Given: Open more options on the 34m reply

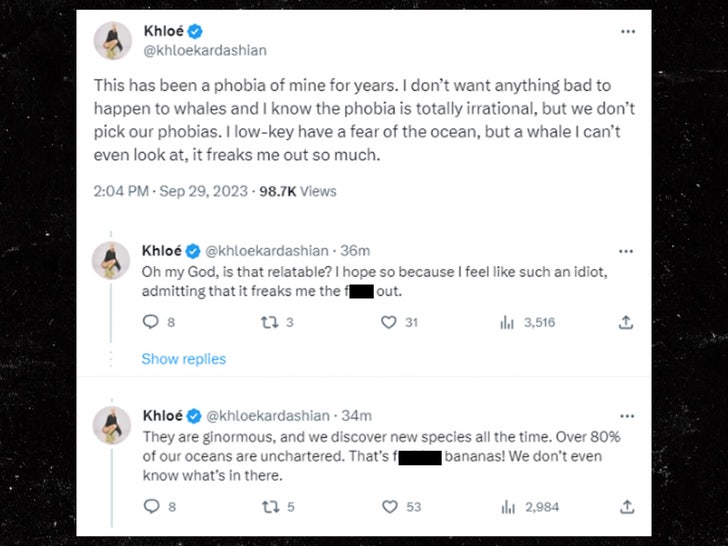Looking at the screenshot, I should point(627,415).
